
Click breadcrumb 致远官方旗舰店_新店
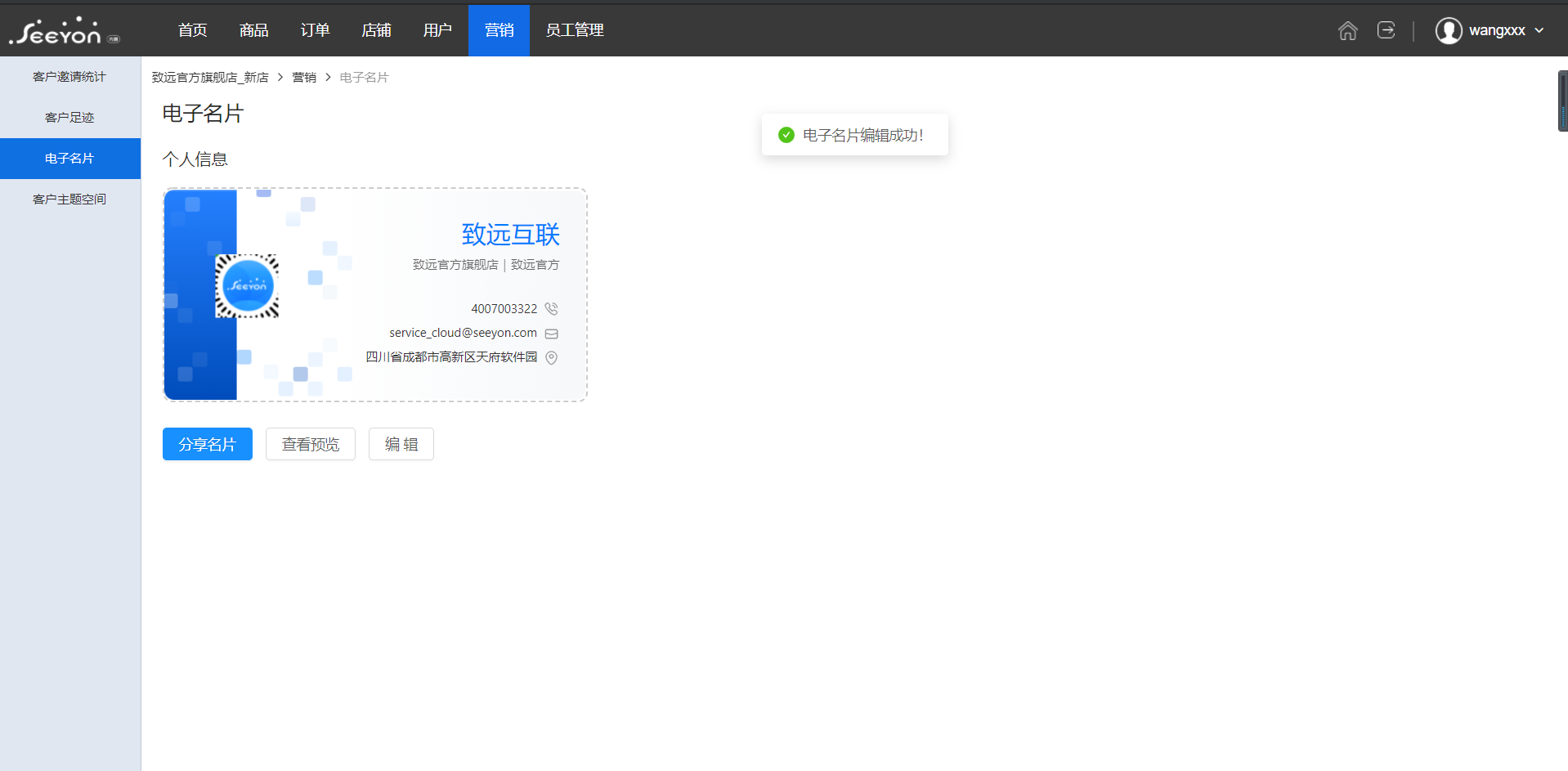(210, 78)
